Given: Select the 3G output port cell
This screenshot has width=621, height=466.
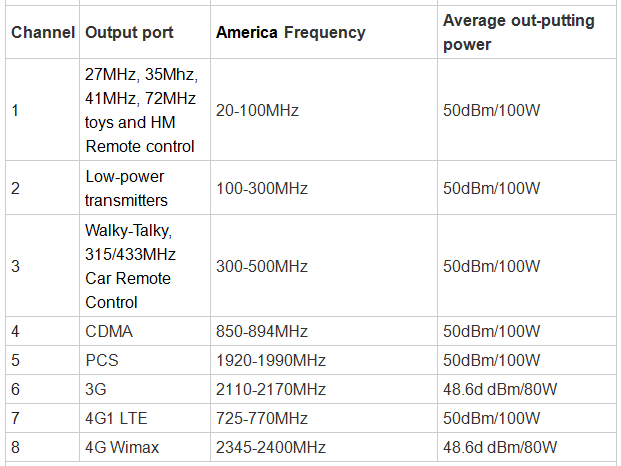Looking at the screenshot, I should (x=97, y=388).
